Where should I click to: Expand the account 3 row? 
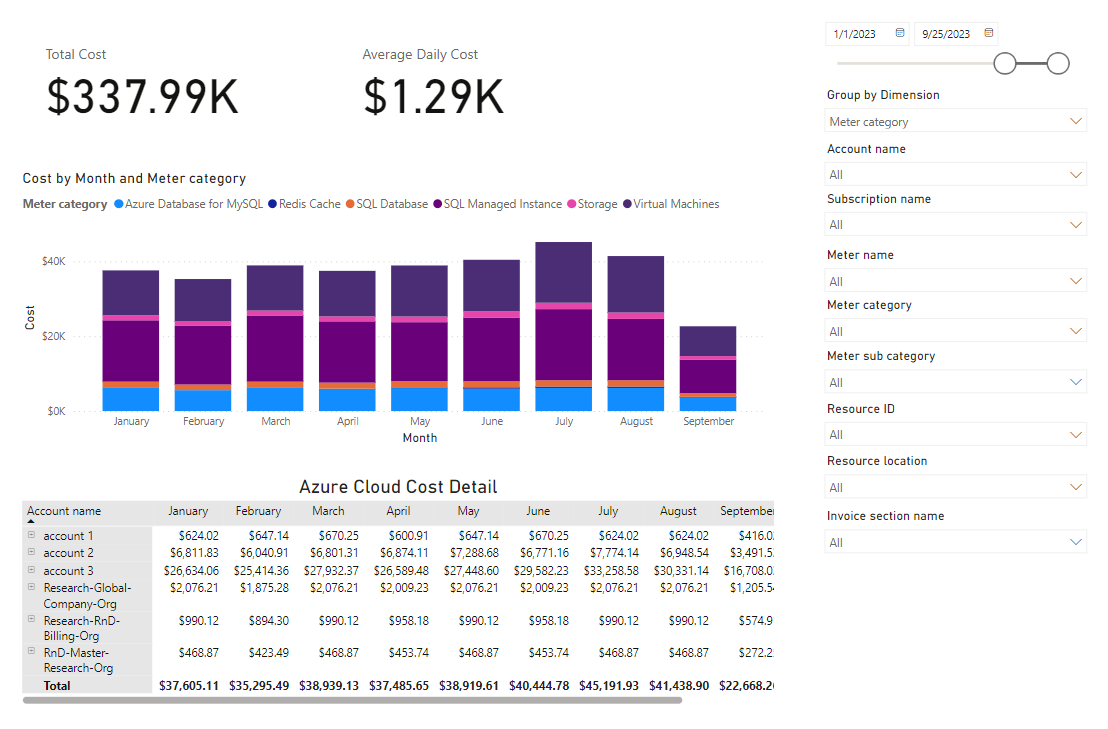[31, 570]
